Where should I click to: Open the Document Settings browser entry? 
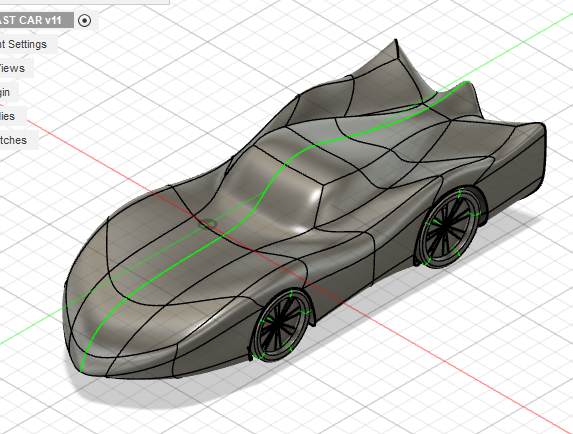(x=29, y=44)
